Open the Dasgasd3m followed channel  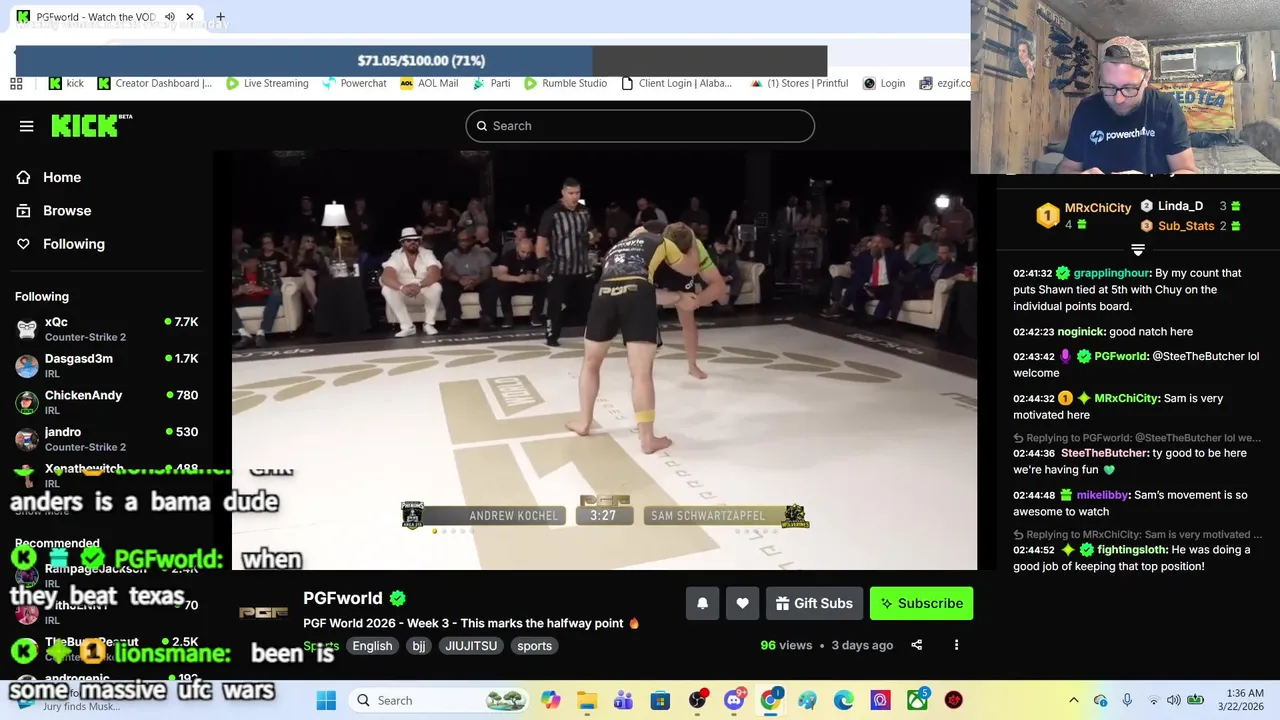(x=106, y=365)
